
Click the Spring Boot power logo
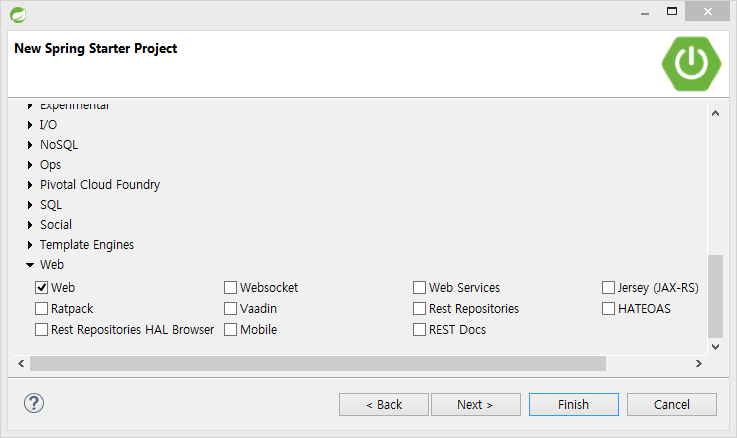[691, 63]
